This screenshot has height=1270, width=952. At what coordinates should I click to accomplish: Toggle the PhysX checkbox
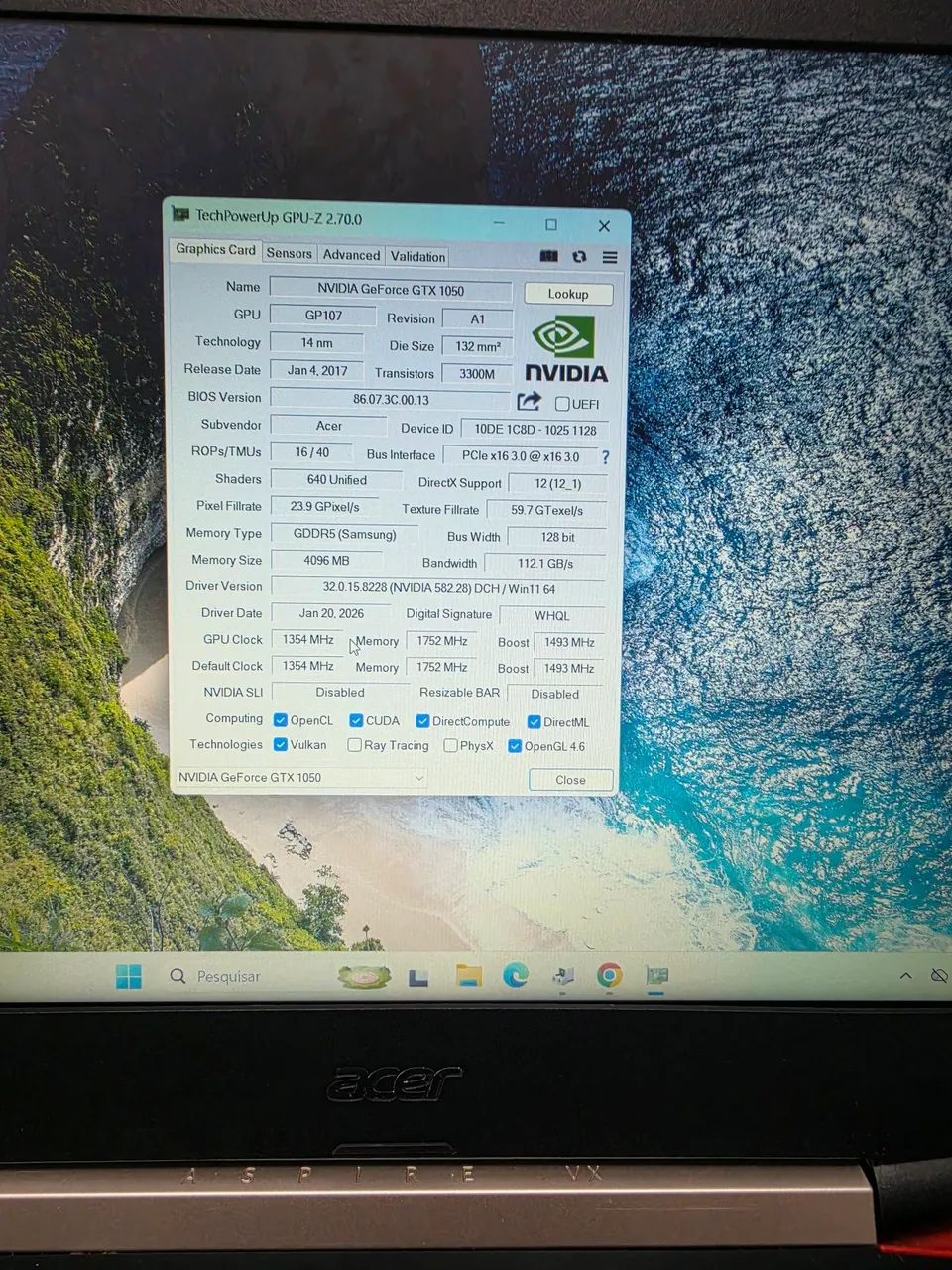point(450,745)
